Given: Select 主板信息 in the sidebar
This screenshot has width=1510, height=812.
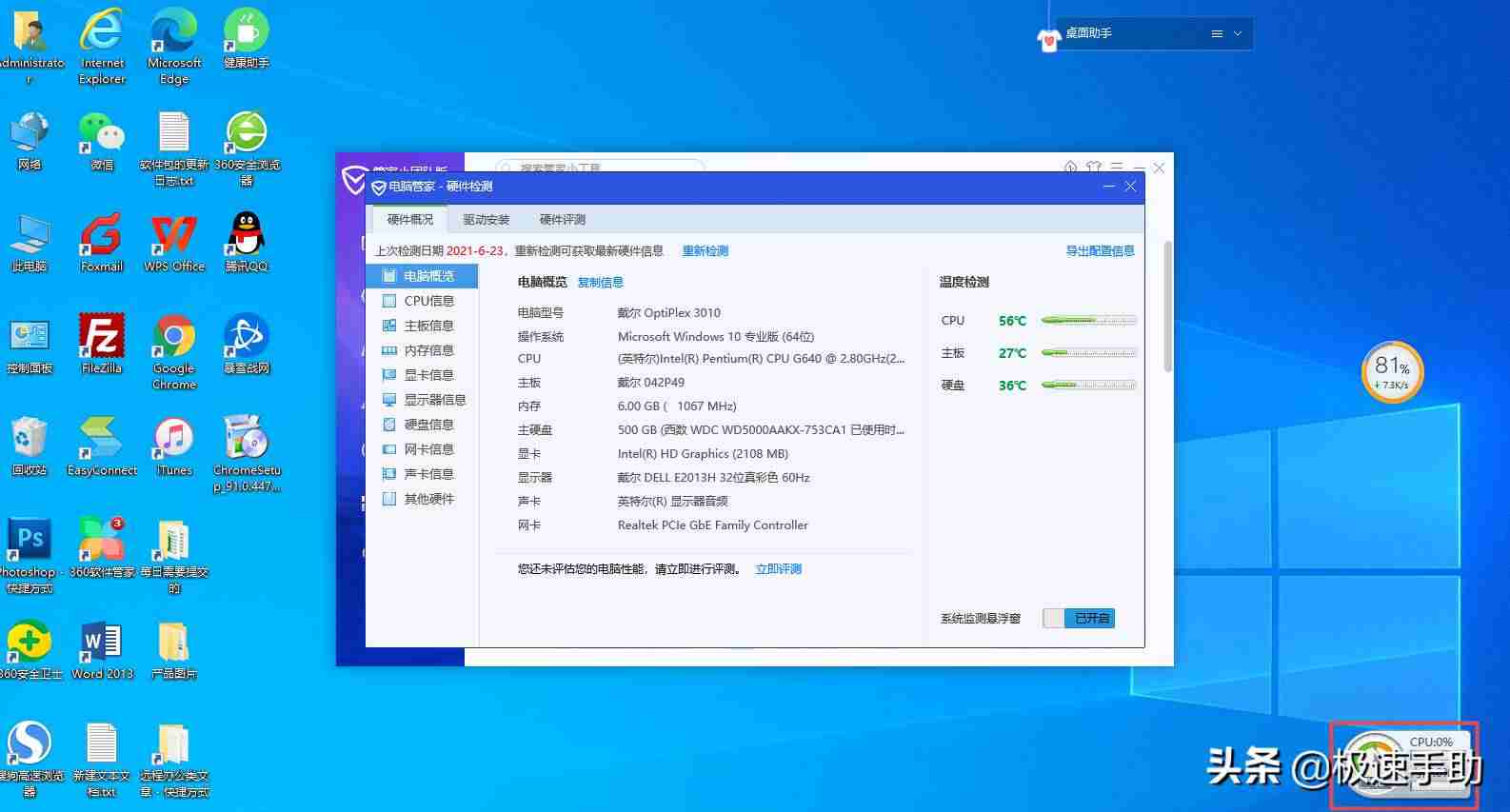Looking at the screenshot, I should point(422,326).
